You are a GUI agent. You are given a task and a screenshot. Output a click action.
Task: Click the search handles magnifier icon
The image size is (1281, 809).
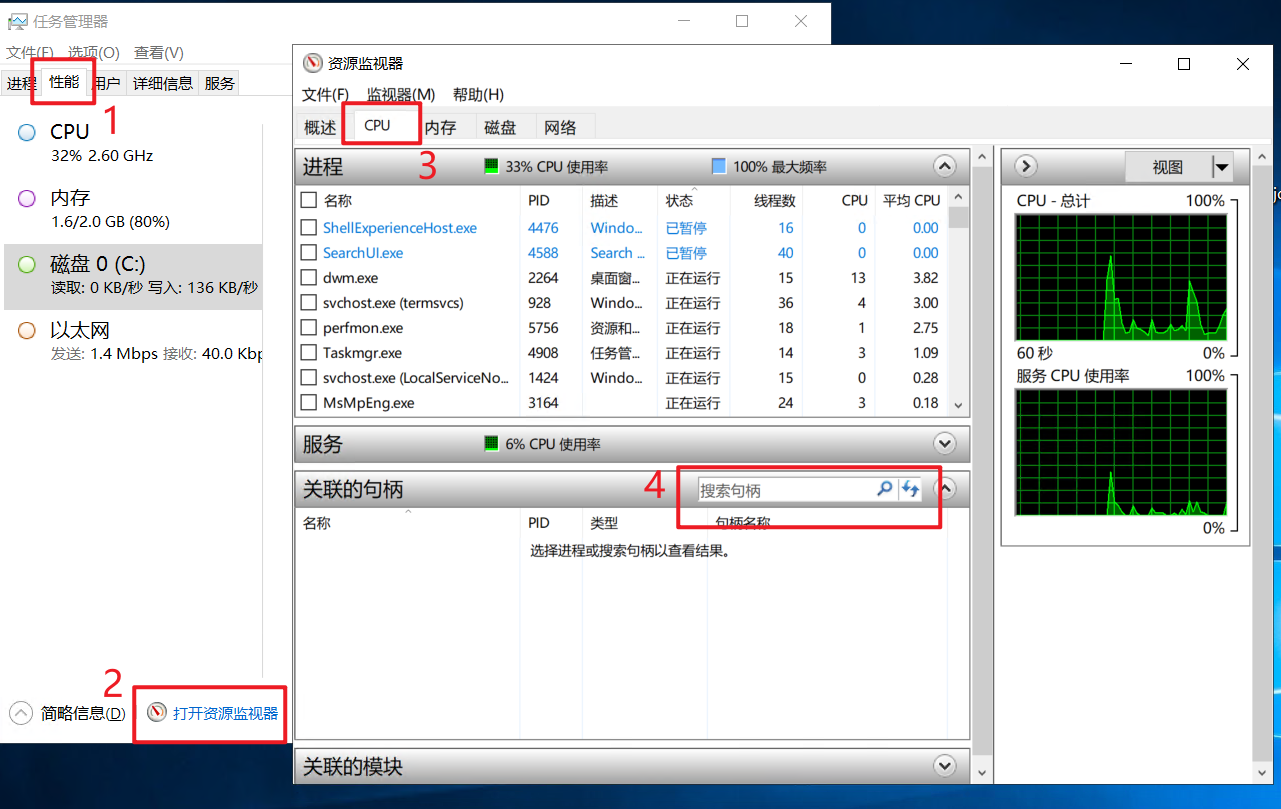884,489
